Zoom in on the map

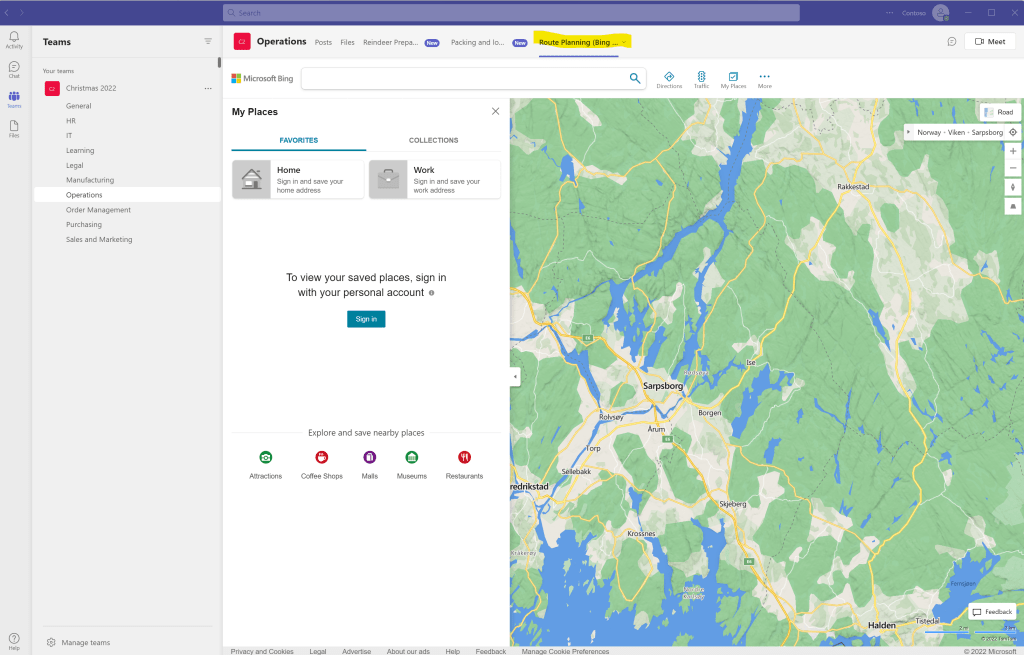pos(1013,151)
